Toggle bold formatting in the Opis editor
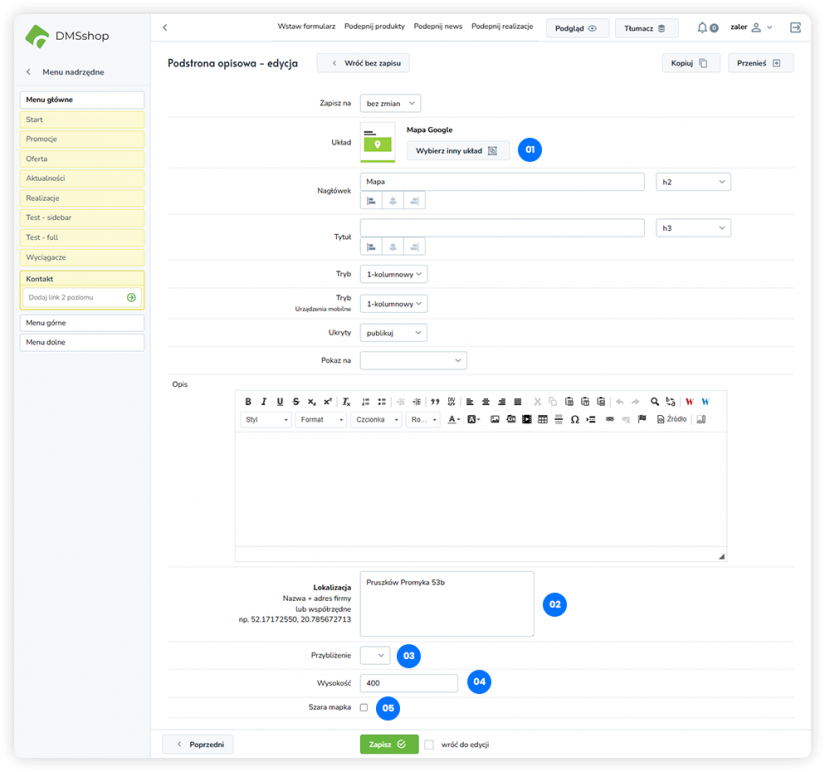 pyautogui.click(x=249, y=401)
